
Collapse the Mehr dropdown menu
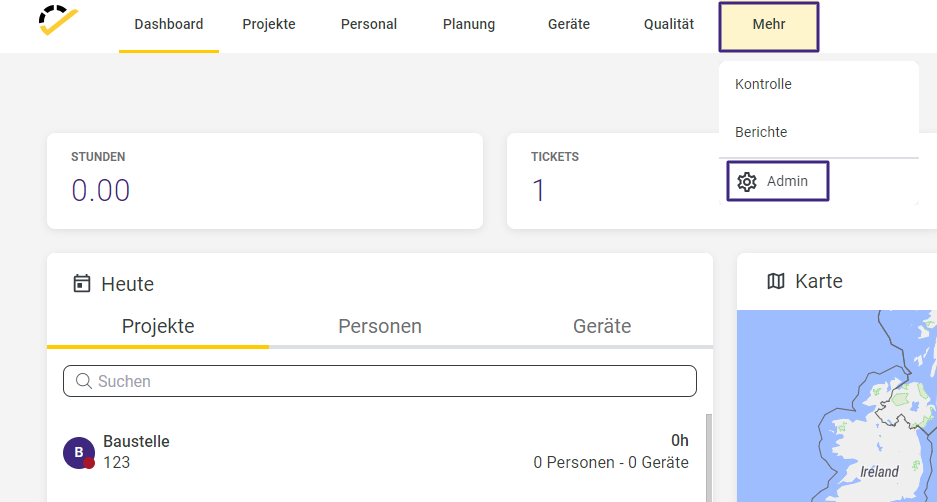coord(768,27)
